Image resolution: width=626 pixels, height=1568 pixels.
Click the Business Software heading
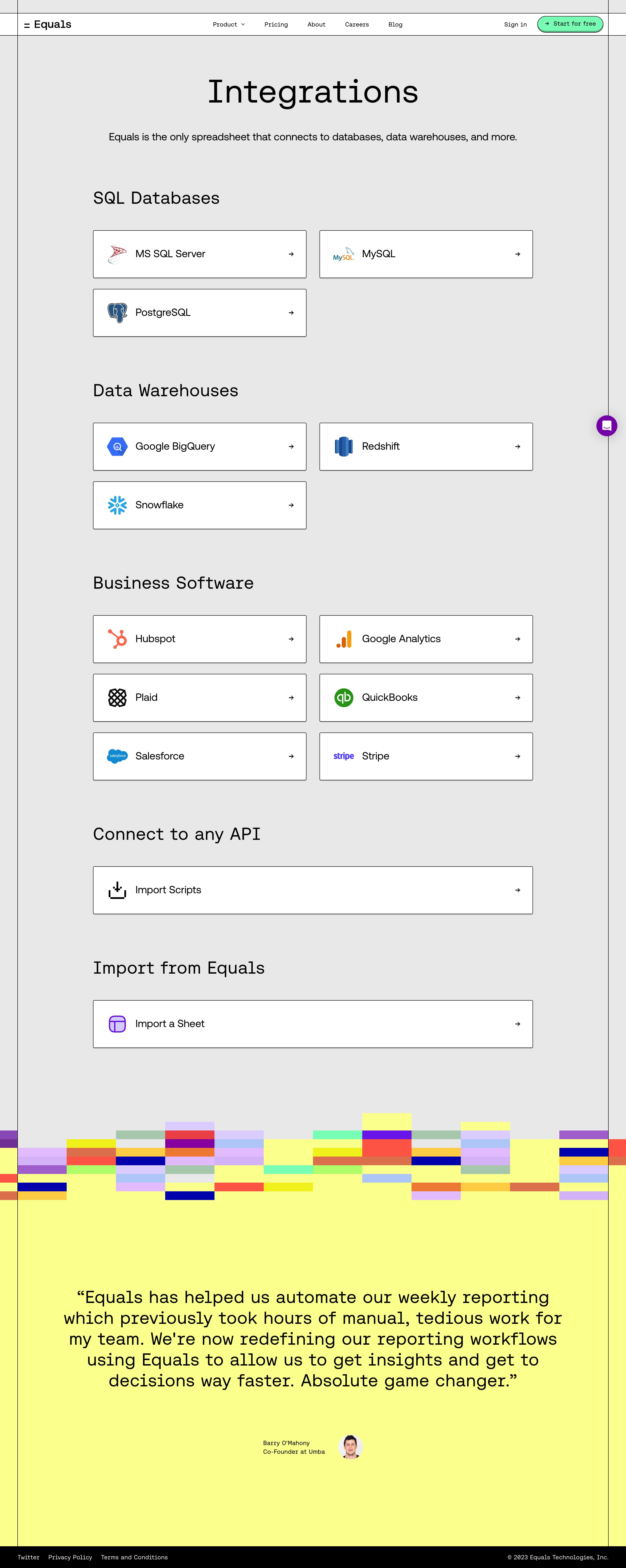point(173,583)
